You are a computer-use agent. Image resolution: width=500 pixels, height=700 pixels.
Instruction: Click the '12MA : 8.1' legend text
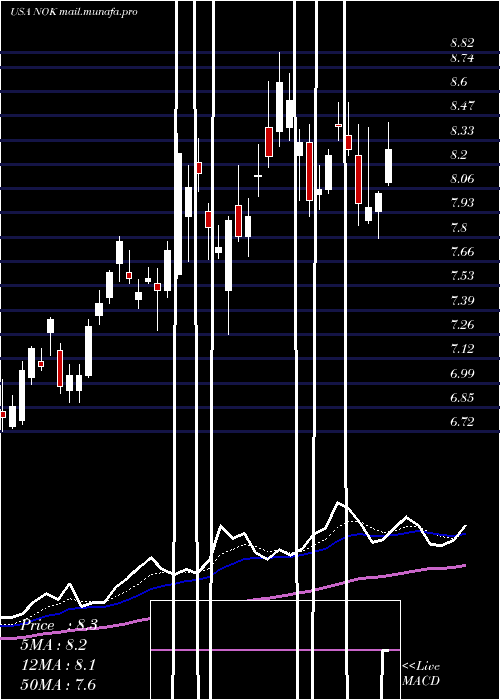coord(58,665)
